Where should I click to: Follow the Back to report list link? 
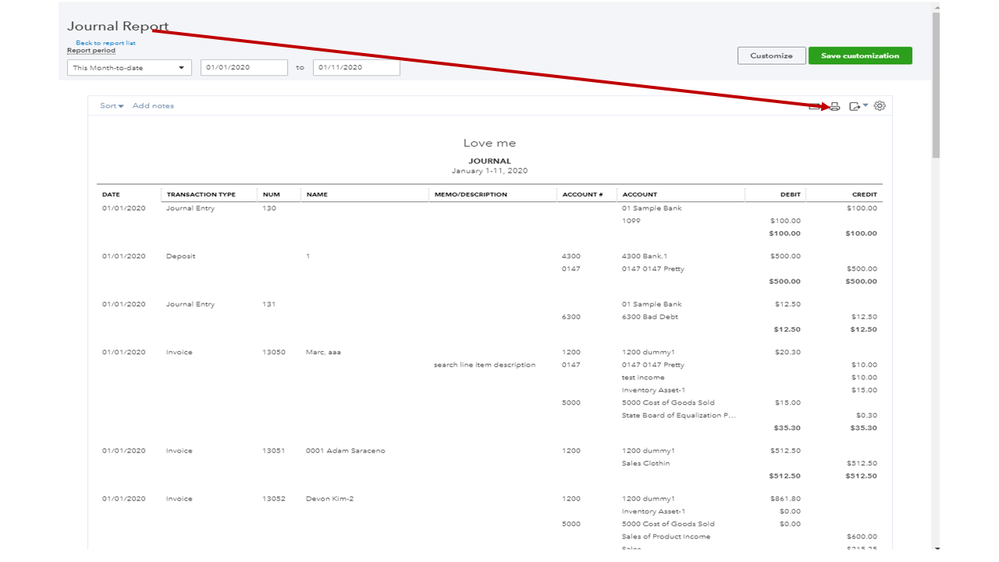pos(106,43)
